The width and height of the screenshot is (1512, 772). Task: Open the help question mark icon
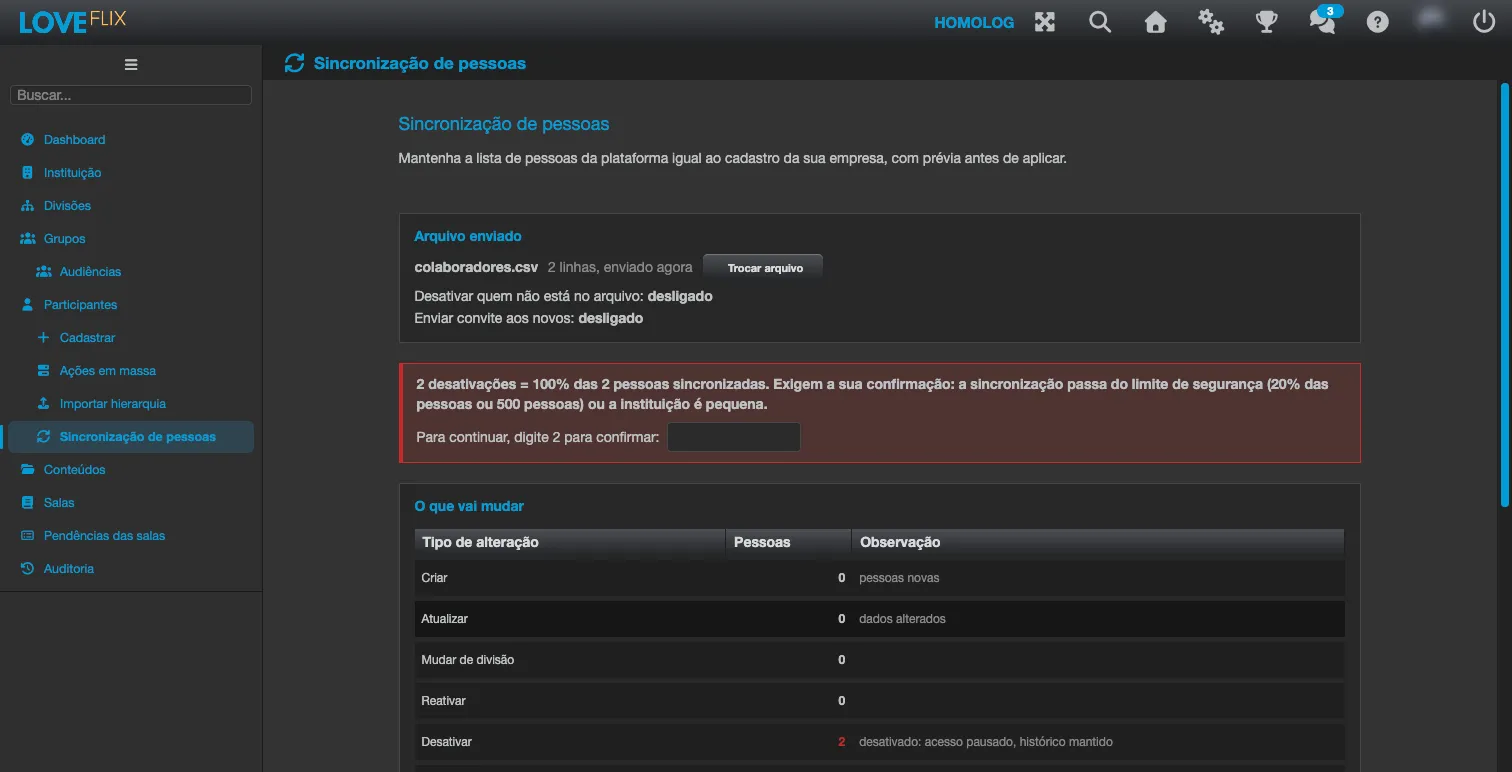click(x=1378, y=22)
